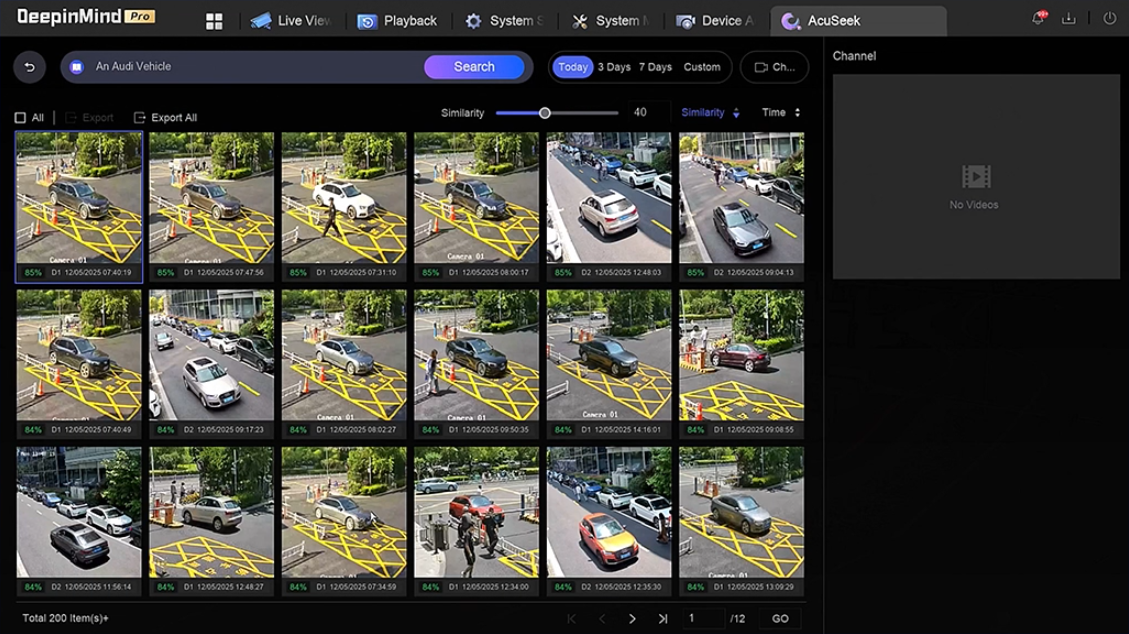Click the purple Search button
This screenshot has height=634, width=1129.
[474, 67]
